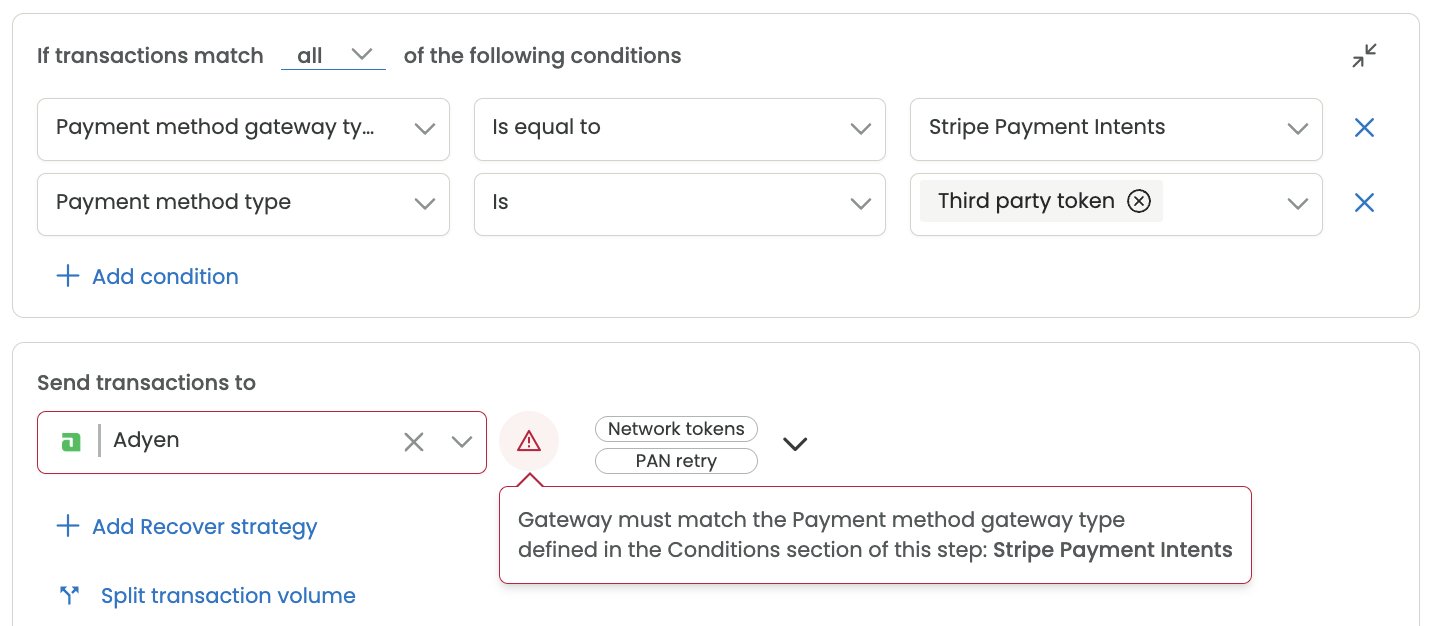Delete the Payment method type condition row
Viewport: 1434px width, 626px height.
tap(1364, 203)
